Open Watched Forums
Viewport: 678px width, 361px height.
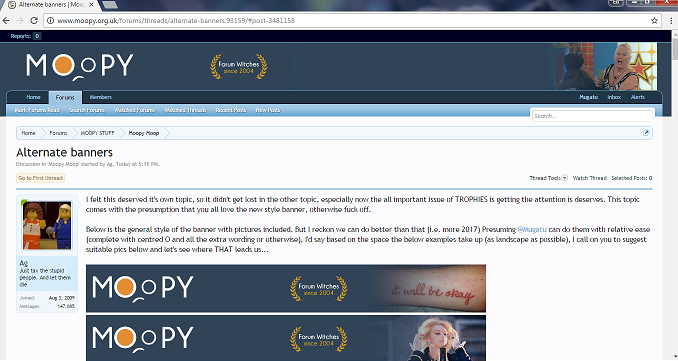pyautogui.click(x=134, y=110)
